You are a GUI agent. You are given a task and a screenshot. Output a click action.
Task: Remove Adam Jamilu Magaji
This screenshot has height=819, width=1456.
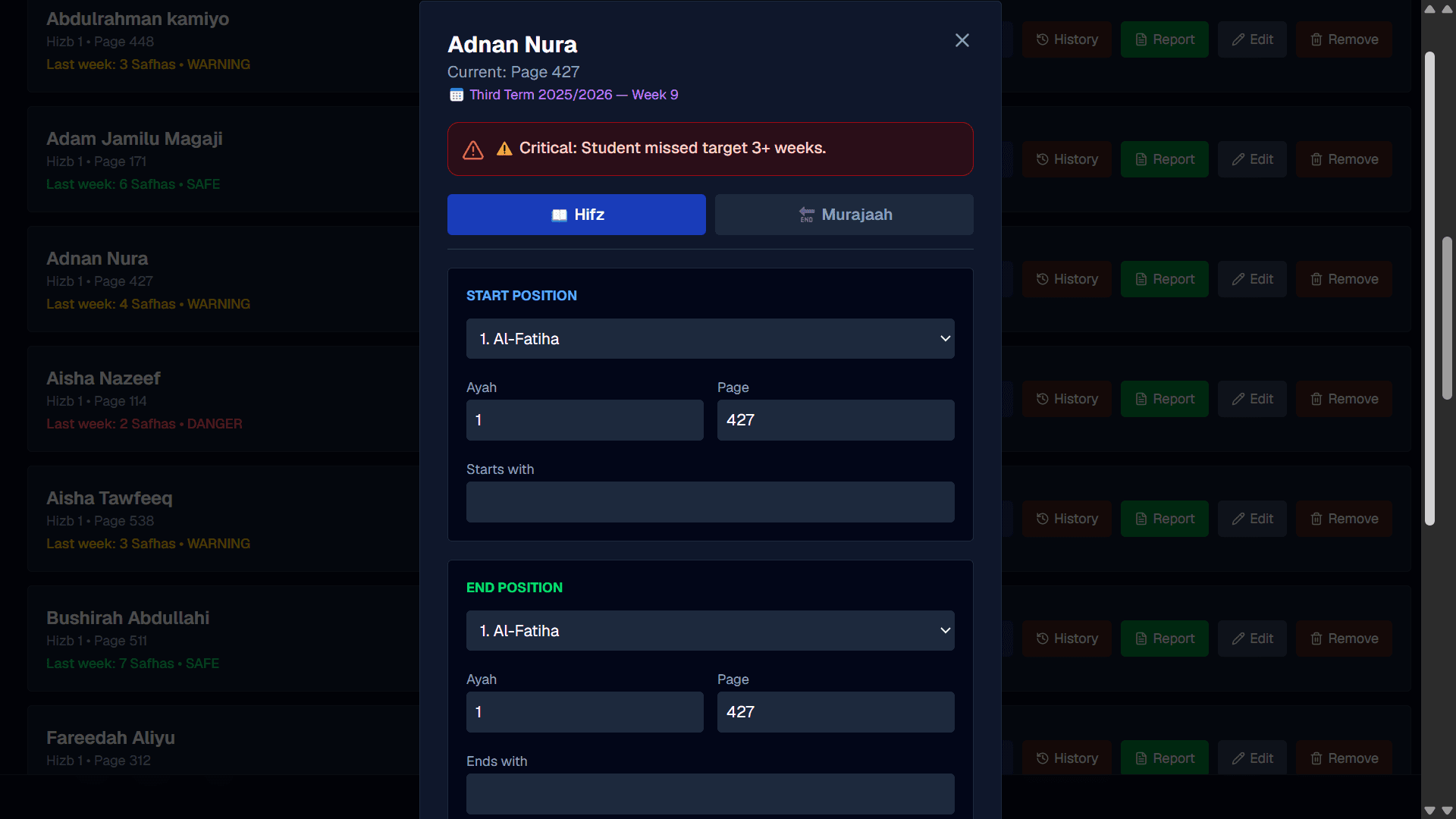point(1344,159)
